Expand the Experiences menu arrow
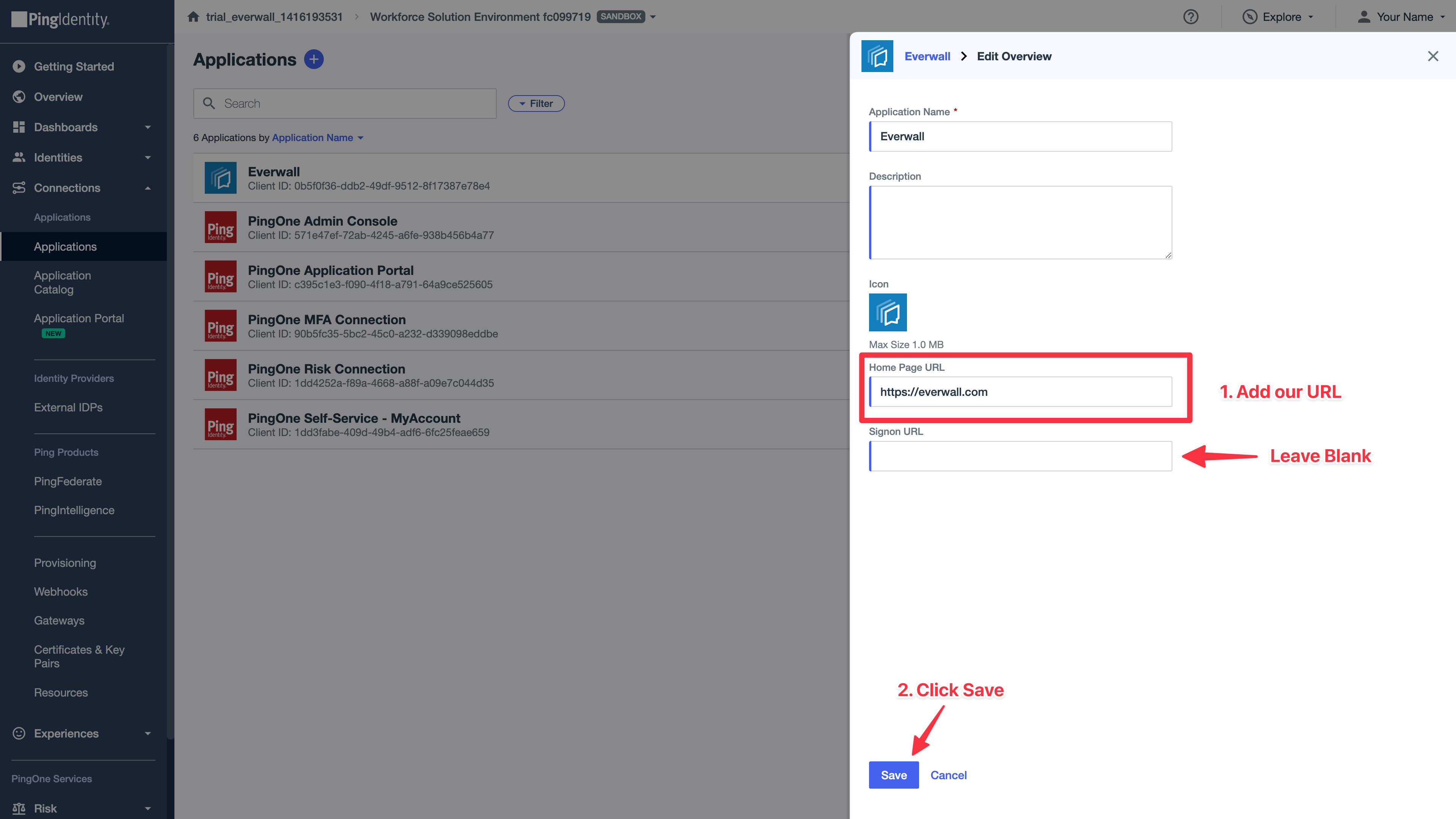1456x819 pixels. pos(148,733)
